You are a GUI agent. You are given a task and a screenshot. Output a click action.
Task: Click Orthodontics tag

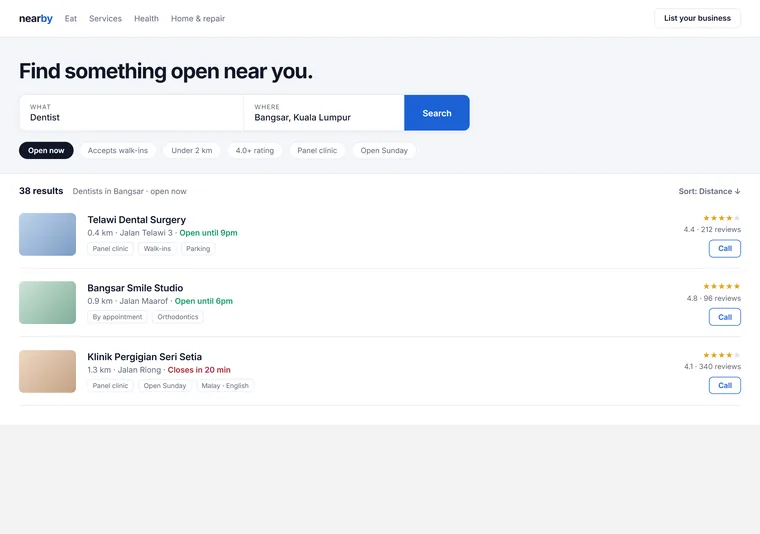coord(178,317)
